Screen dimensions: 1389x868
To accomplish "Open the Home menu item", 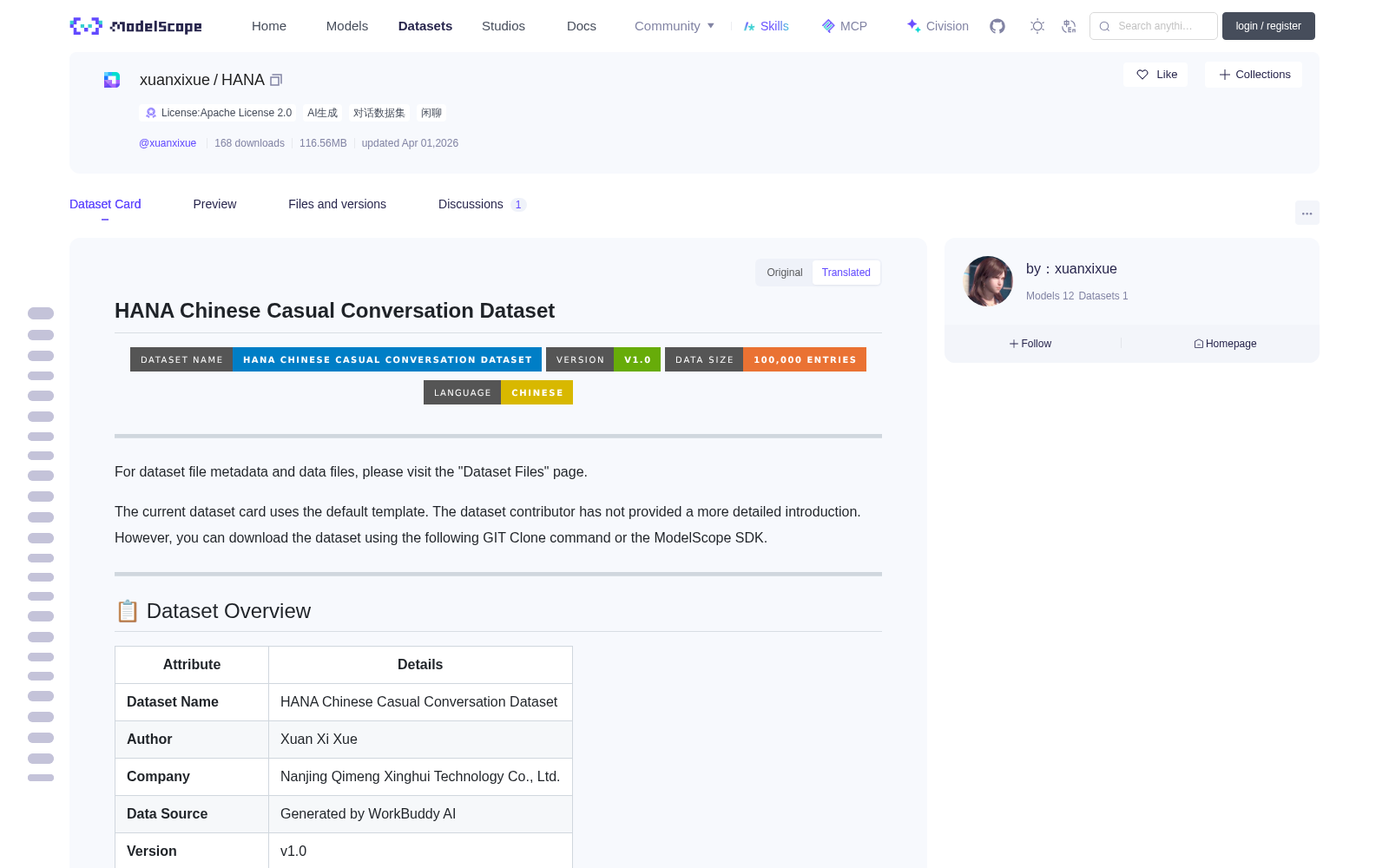I will pyautogui.click(x=269, y=26).
